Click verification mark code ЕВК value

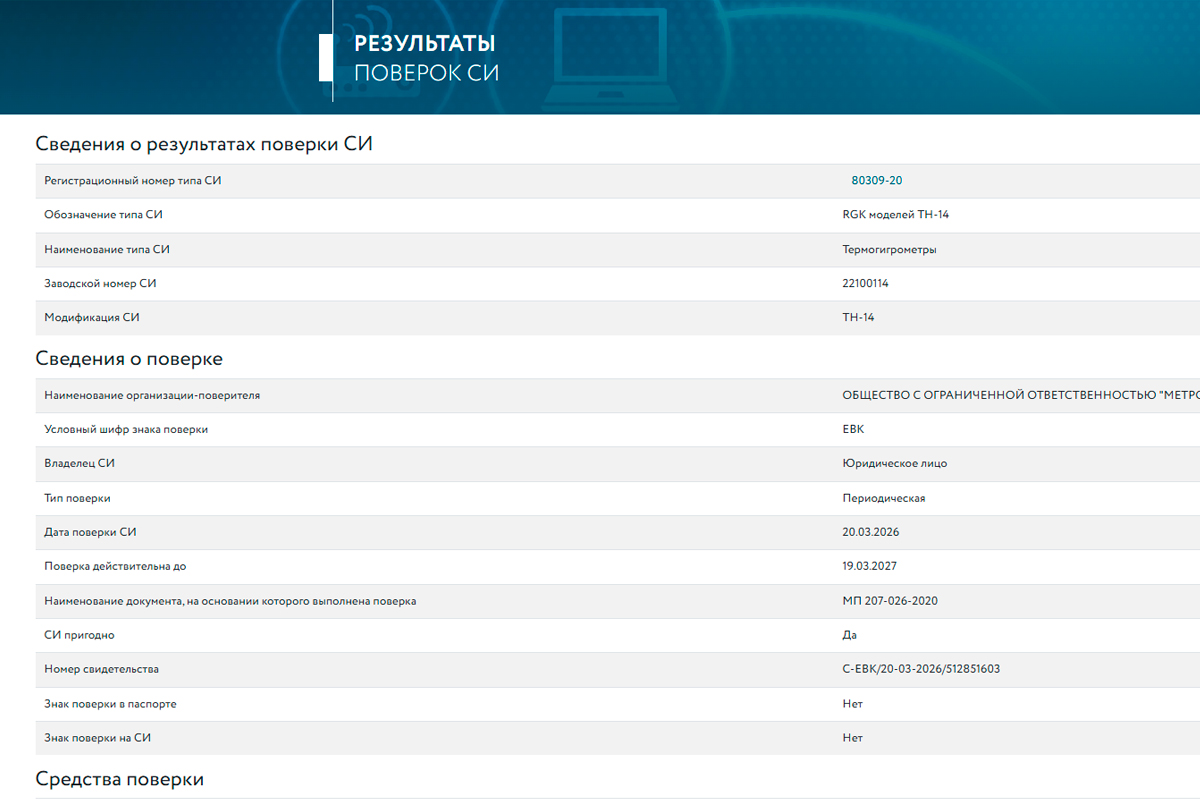click(853, 429)
